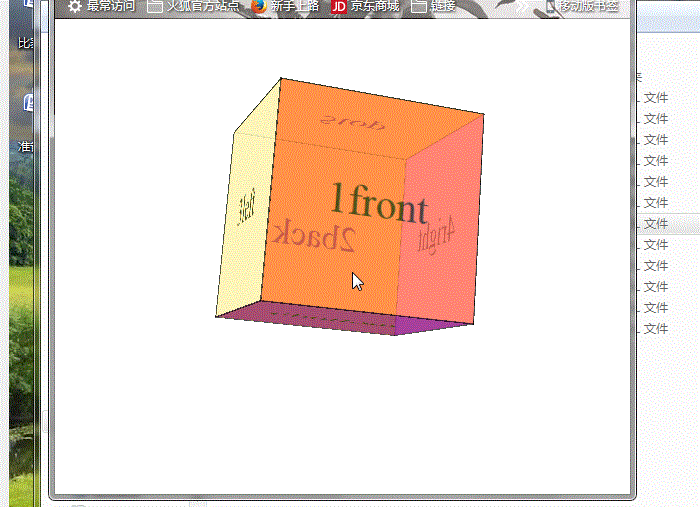Expand the bookmarks overflow chevron
700x507 pixels.
point(521,6)
